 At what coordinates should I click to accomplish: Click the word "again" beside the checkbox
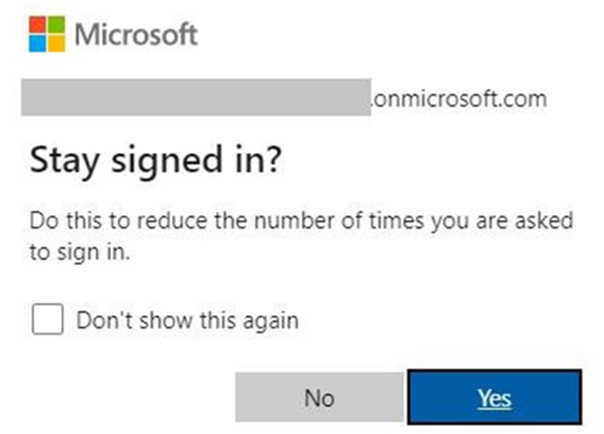point(272,321)
